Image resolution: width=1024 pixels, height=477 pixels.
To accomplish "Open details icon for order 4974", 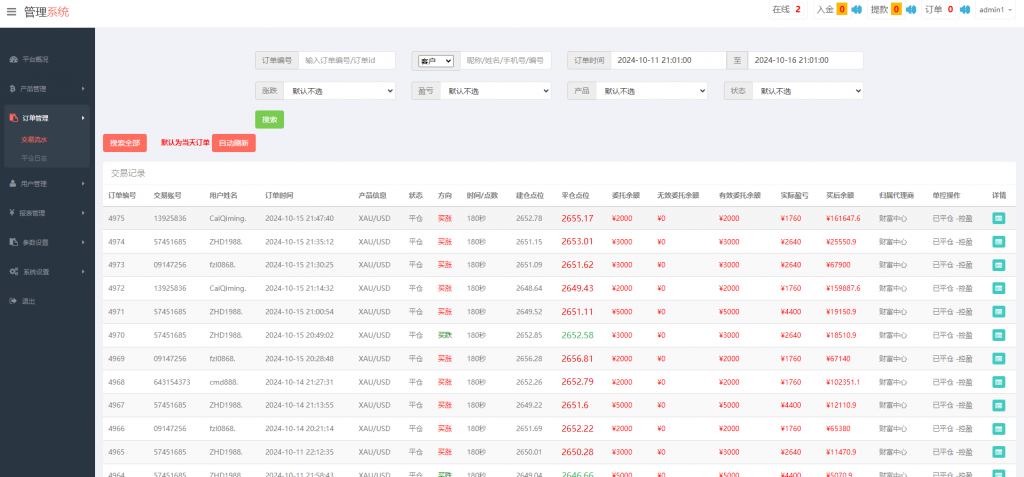I will [x=999, y=242].
